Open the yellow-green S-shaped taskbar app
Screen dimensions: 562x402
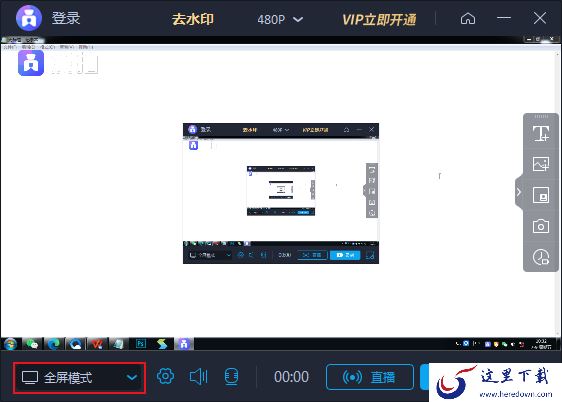(162, 344)
